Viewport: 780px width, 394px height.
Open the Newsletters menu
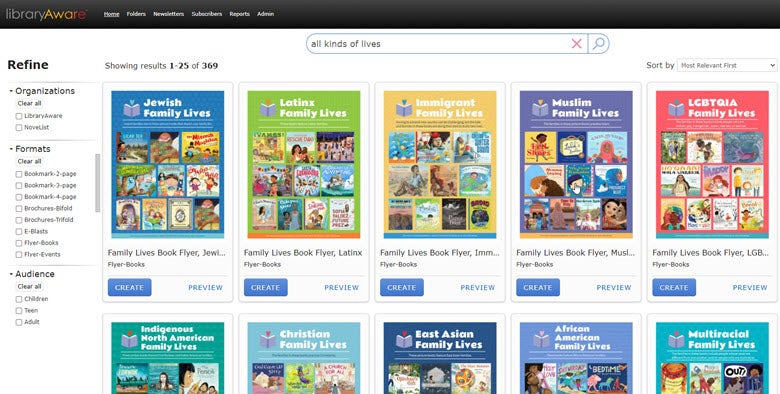(x=168, y=14)
